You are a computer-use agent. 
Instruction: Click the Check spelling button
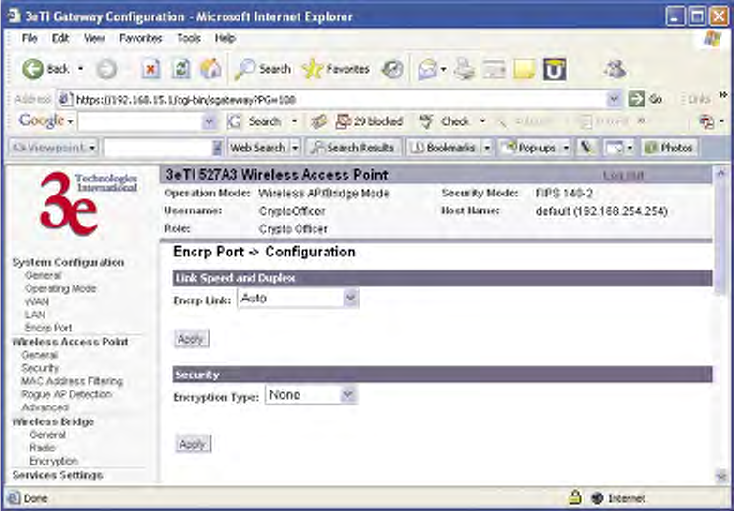coord(445,122)
